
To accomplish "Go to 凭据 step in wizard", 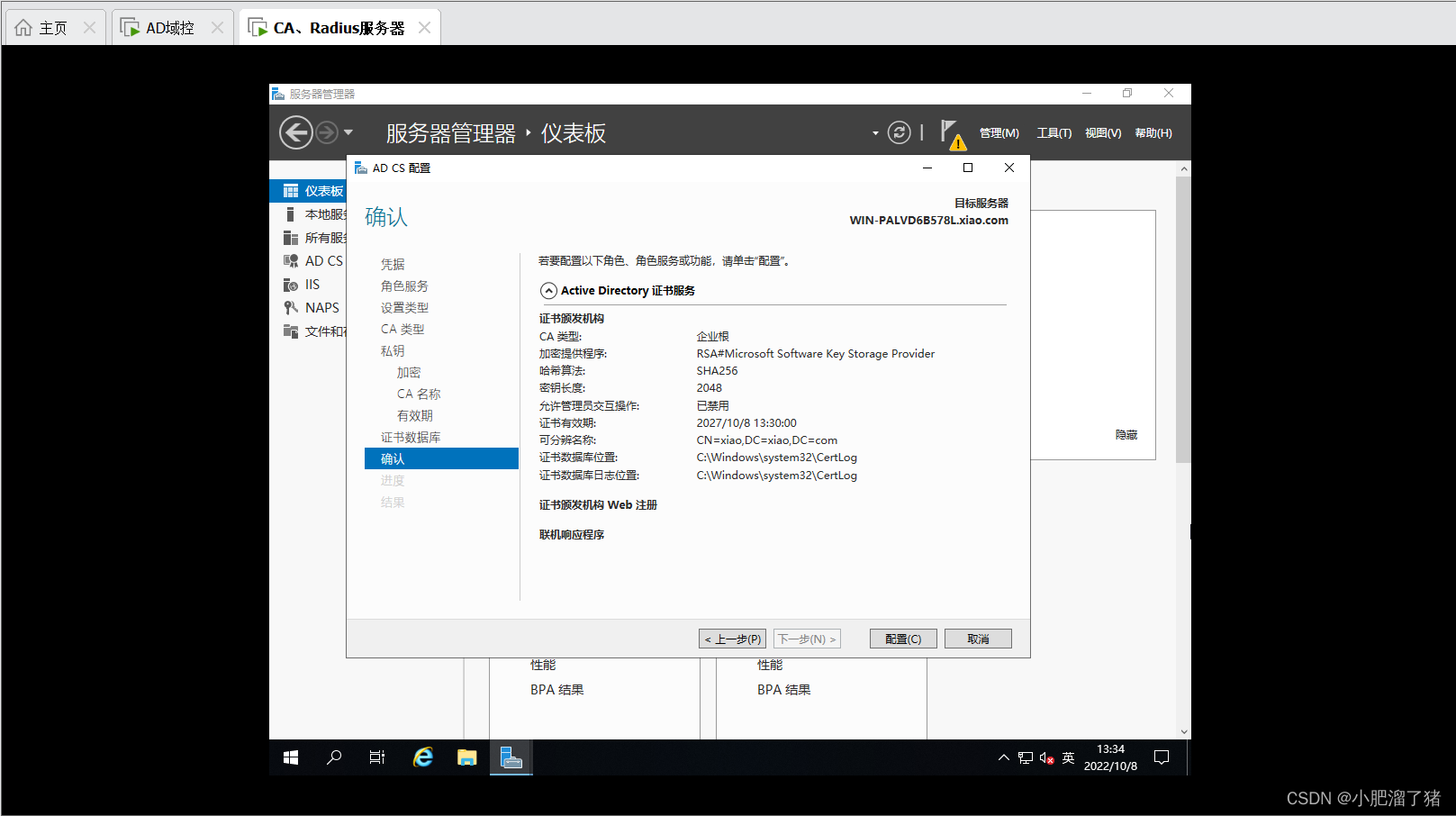I will [393, 264].
